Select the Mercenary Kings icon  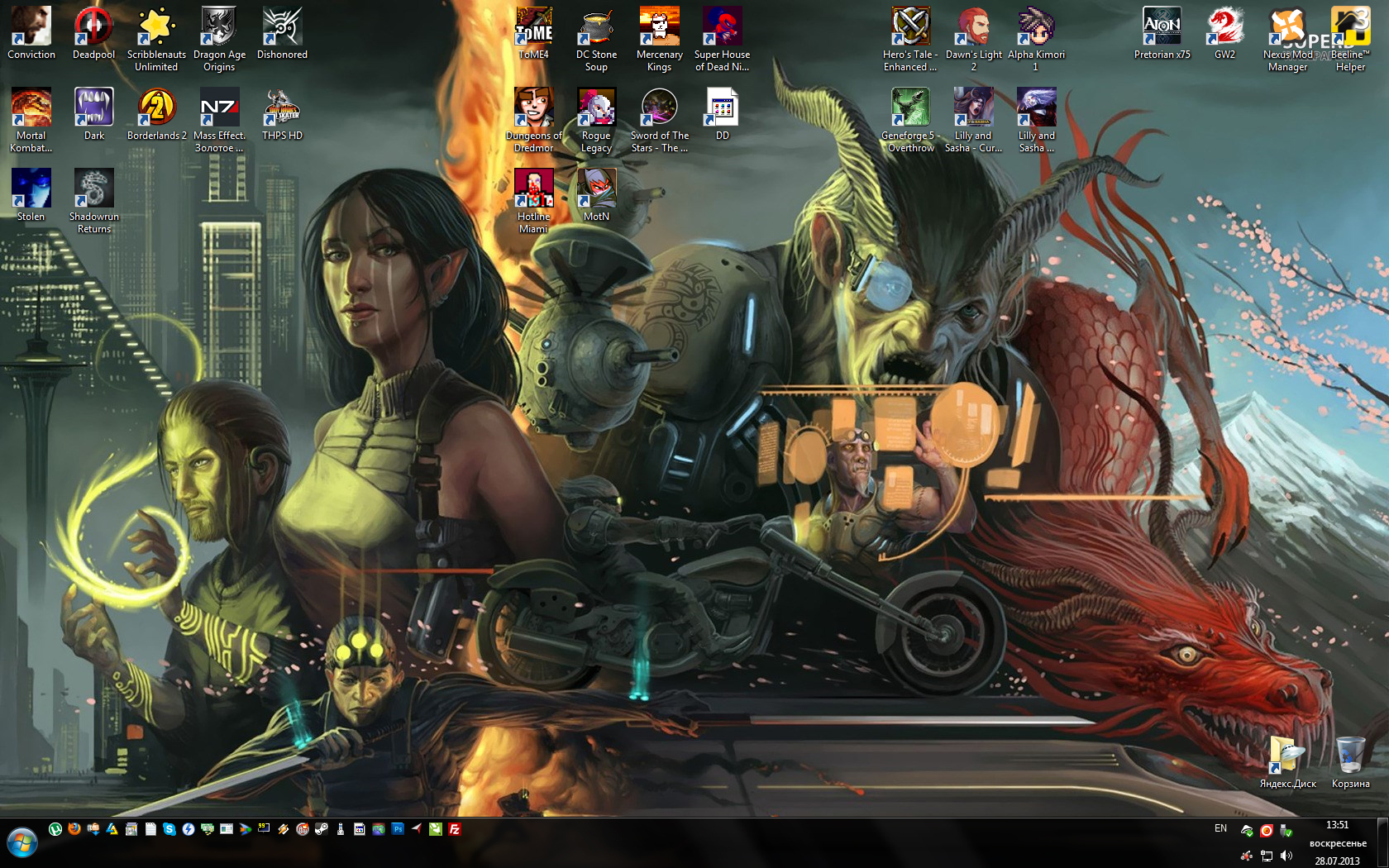tap(659, 39)
